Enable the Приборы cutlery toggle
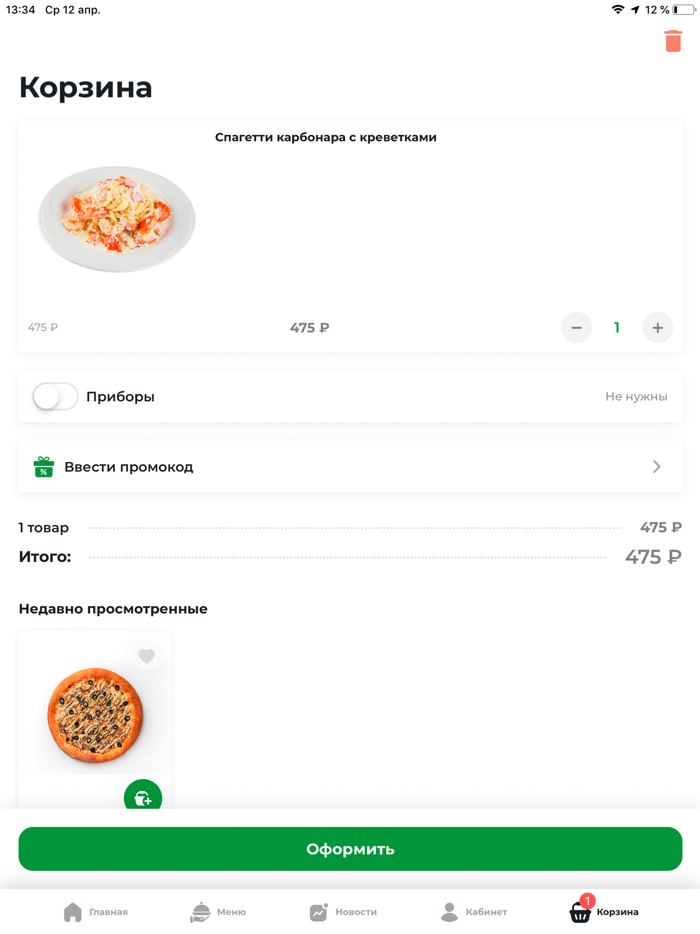The height and width of the screenshot is (934, 700). pos(54,396)
